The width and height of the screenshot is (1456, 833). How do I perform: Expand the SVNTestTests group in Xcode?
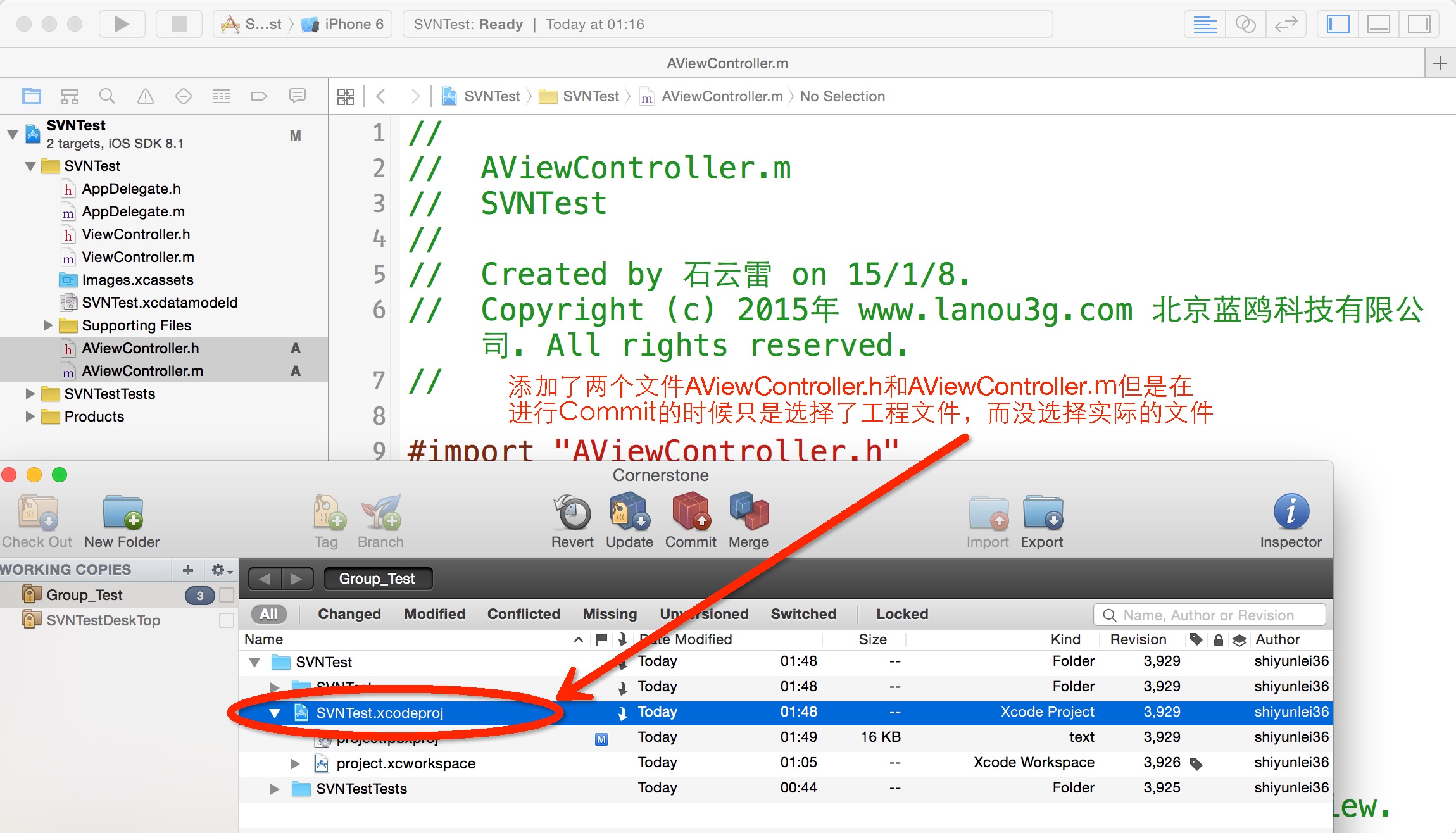click(30, 394)
